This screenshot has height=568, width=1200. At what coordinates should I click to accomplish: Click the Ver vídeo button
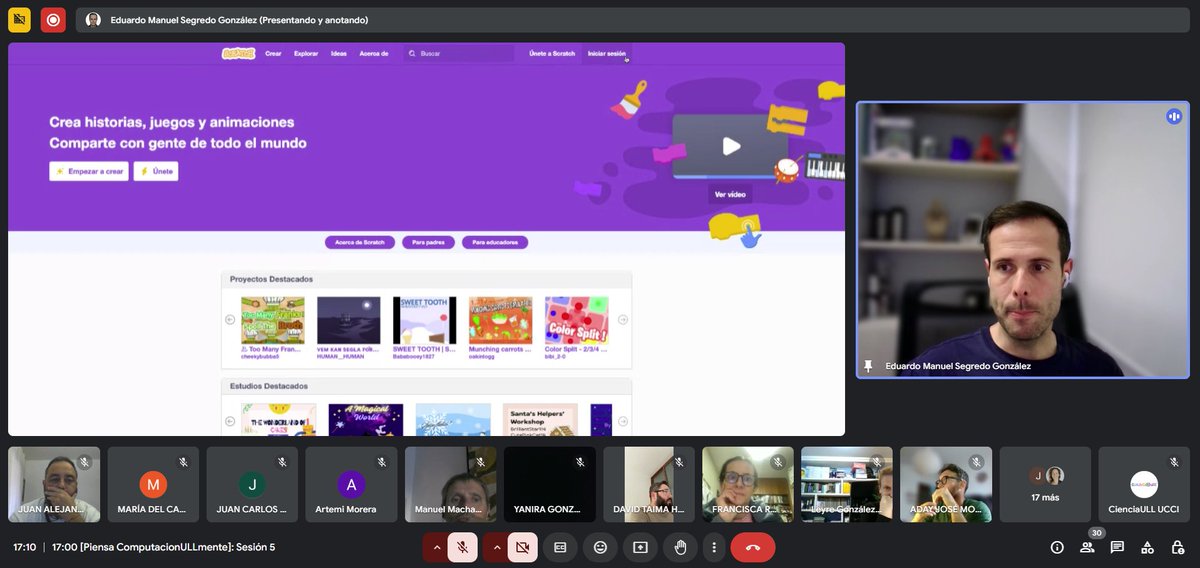(x=731, y=195)
